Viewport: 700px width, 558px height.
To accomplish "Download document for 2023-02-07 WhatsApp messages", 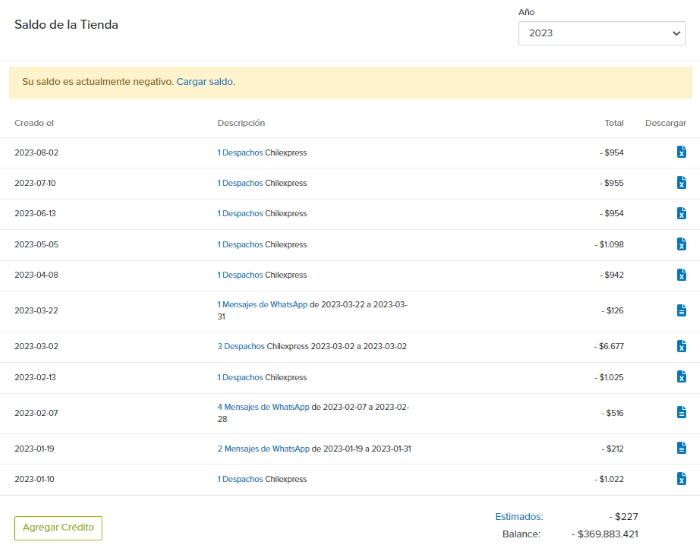I will (x=681, y=412).
